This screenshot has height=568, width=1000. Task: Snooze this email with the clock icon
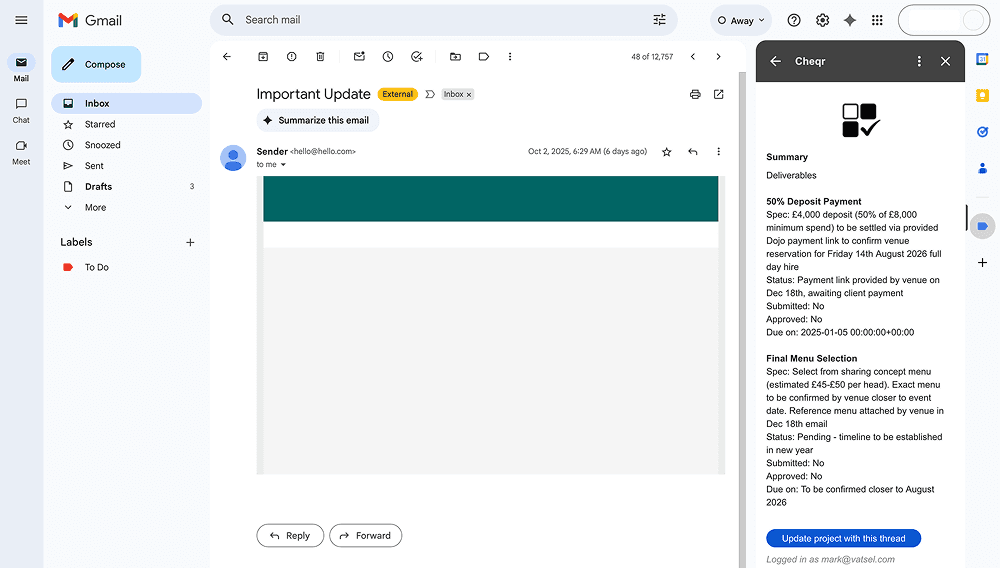[388, 57]
